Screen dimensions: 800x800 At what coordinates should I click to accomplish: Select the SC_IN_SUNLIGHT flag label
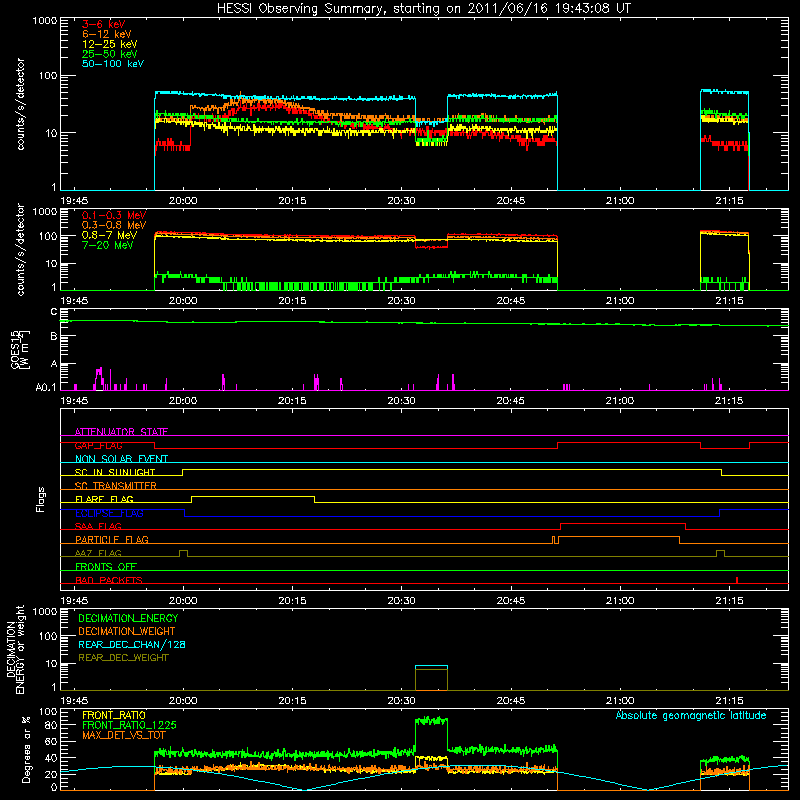(115, 472)
